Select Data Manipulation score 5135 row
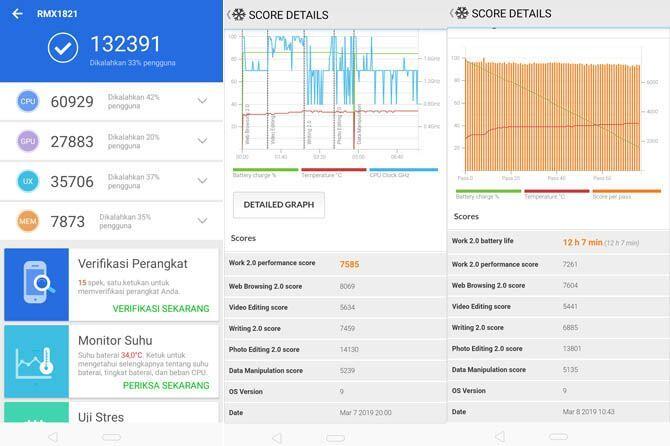The width and height of the screenshot is (670, 446). (x=558, y=370)
